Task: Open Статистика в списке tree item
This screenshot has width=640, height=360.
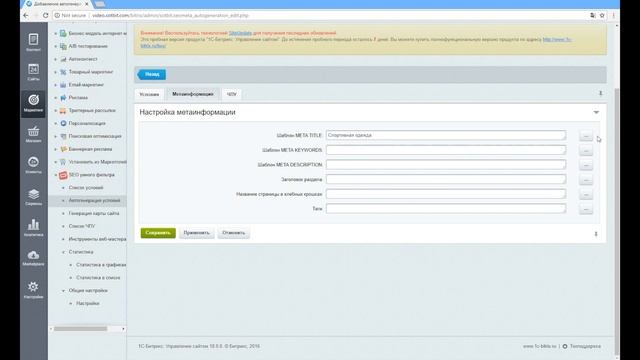Action: point(98,278)
